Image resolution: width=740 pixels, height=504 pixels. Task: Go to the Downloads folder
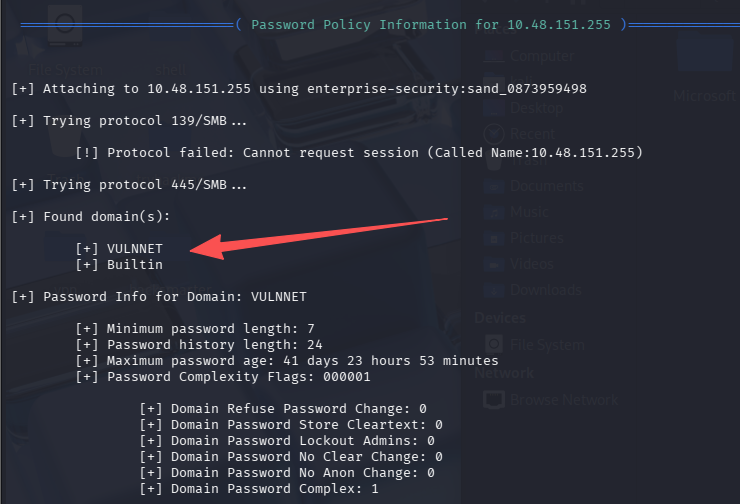(x=545, y=290)
